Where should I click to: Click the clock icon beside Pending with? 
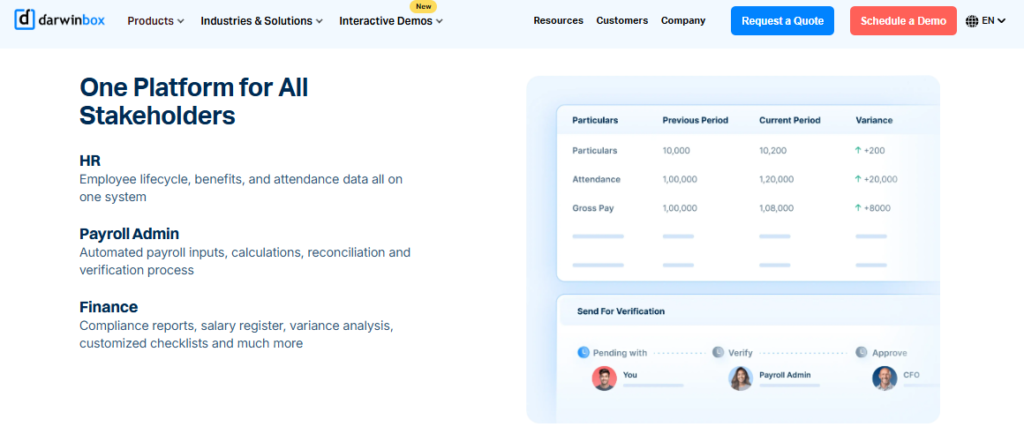coord(583,353)
